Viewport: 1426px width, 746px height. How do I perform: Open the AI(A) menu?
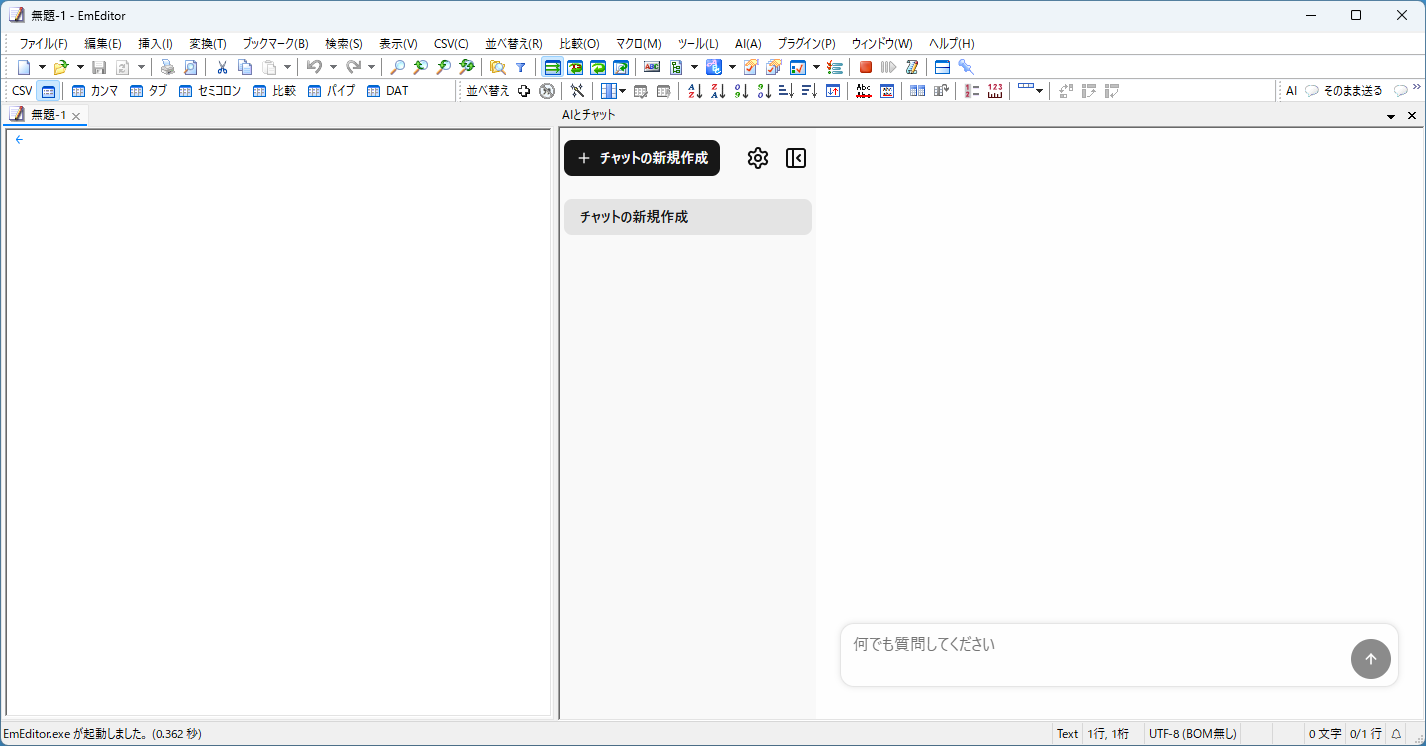point(748,44)
